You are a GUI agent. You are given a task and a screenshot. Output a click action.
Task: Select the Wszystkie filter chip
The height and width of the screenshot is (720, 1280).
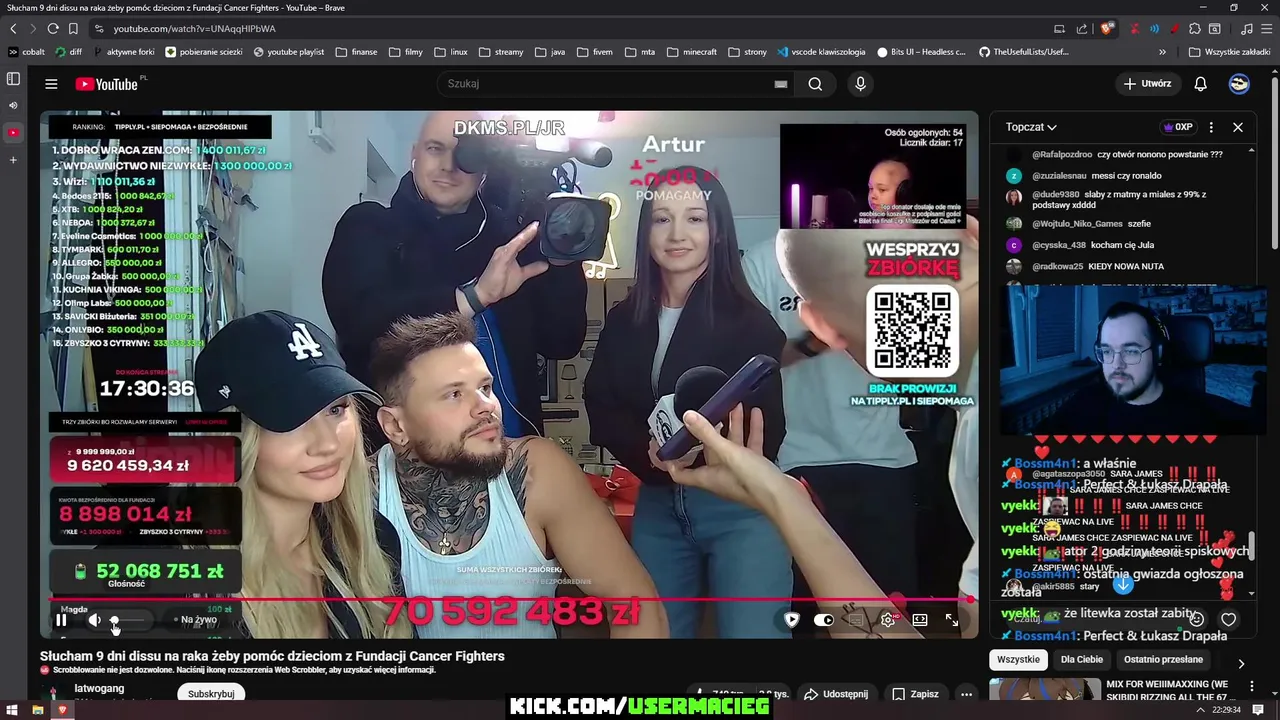1018,660
